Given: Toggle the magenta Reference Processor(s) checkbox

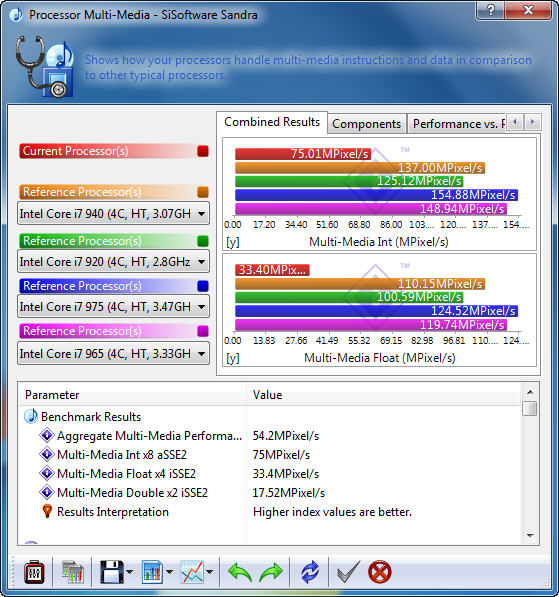Looking at the screenshot, I should point(203,331).
